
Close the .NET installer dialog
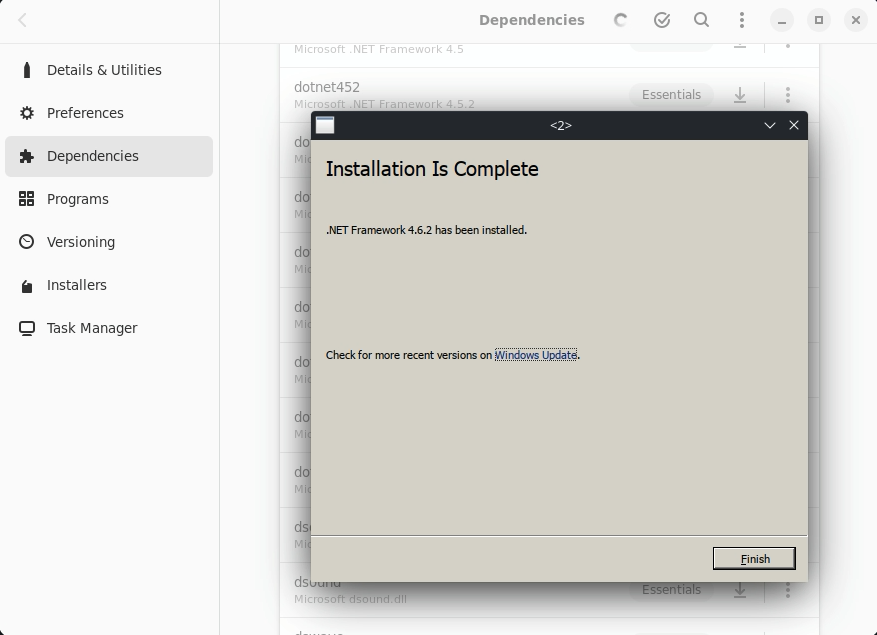coord(794,125)
